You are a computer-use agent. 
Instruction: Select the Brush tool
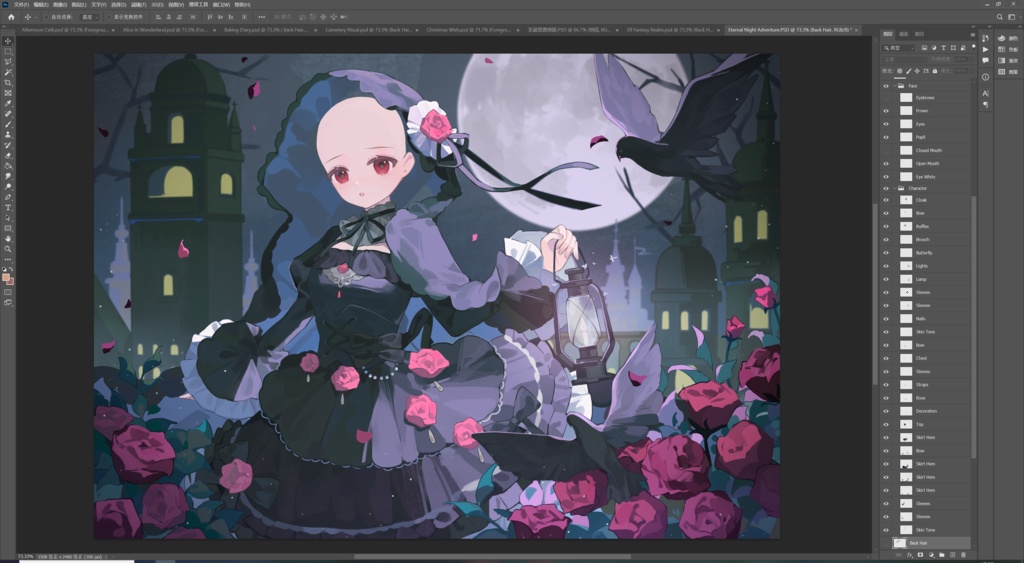click(8, 124)
